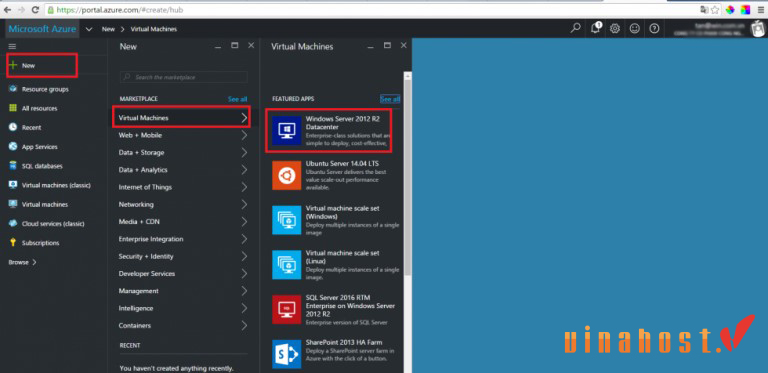
Task: Click the account avatar picture
Action: pyautogui.click(x=758, y=29)
